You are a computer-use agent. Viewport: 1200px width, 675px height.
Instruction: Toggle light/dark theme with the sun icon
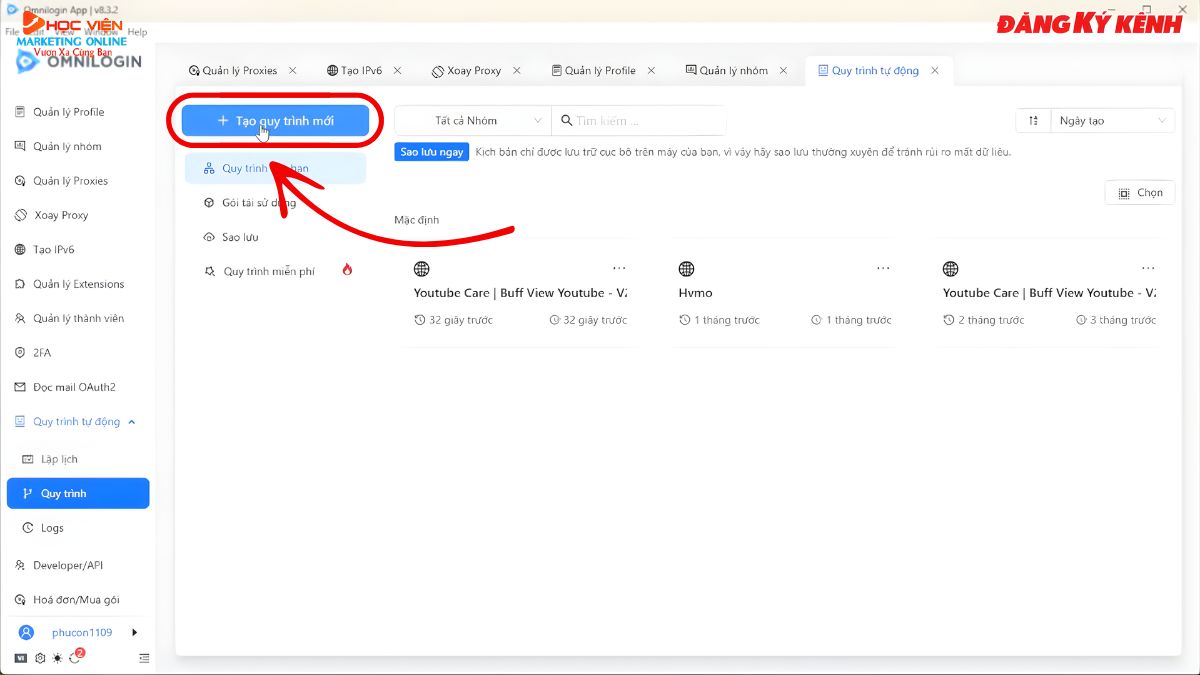(58, 658)
